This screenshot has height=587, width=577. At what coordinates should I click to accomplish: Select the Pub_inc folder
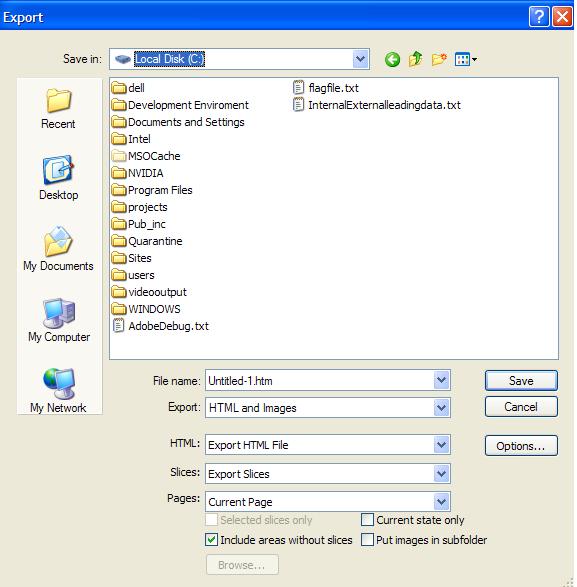coord(139,224)
